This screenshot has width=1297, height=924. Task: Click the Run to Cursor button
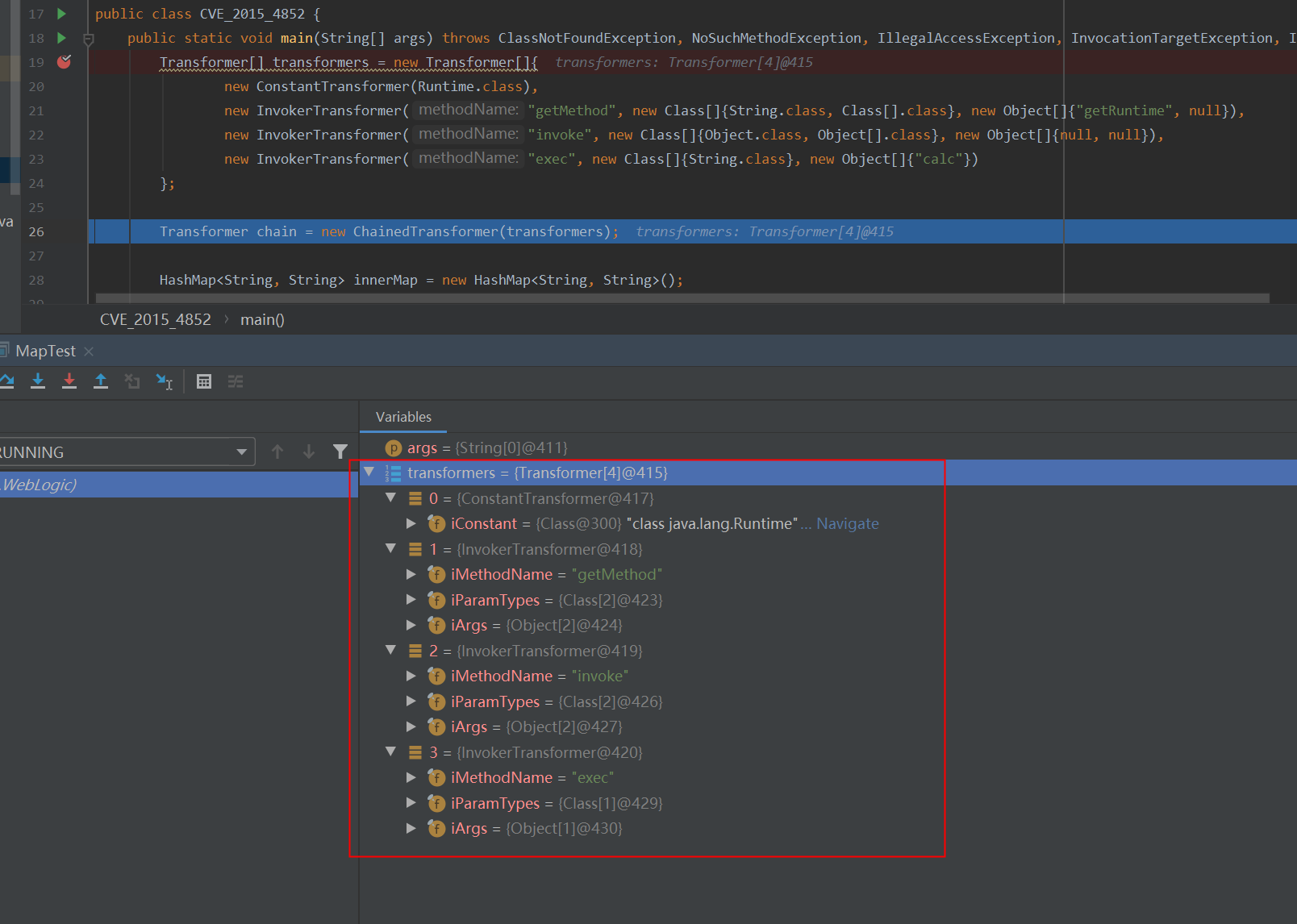(x=165, y=381)
